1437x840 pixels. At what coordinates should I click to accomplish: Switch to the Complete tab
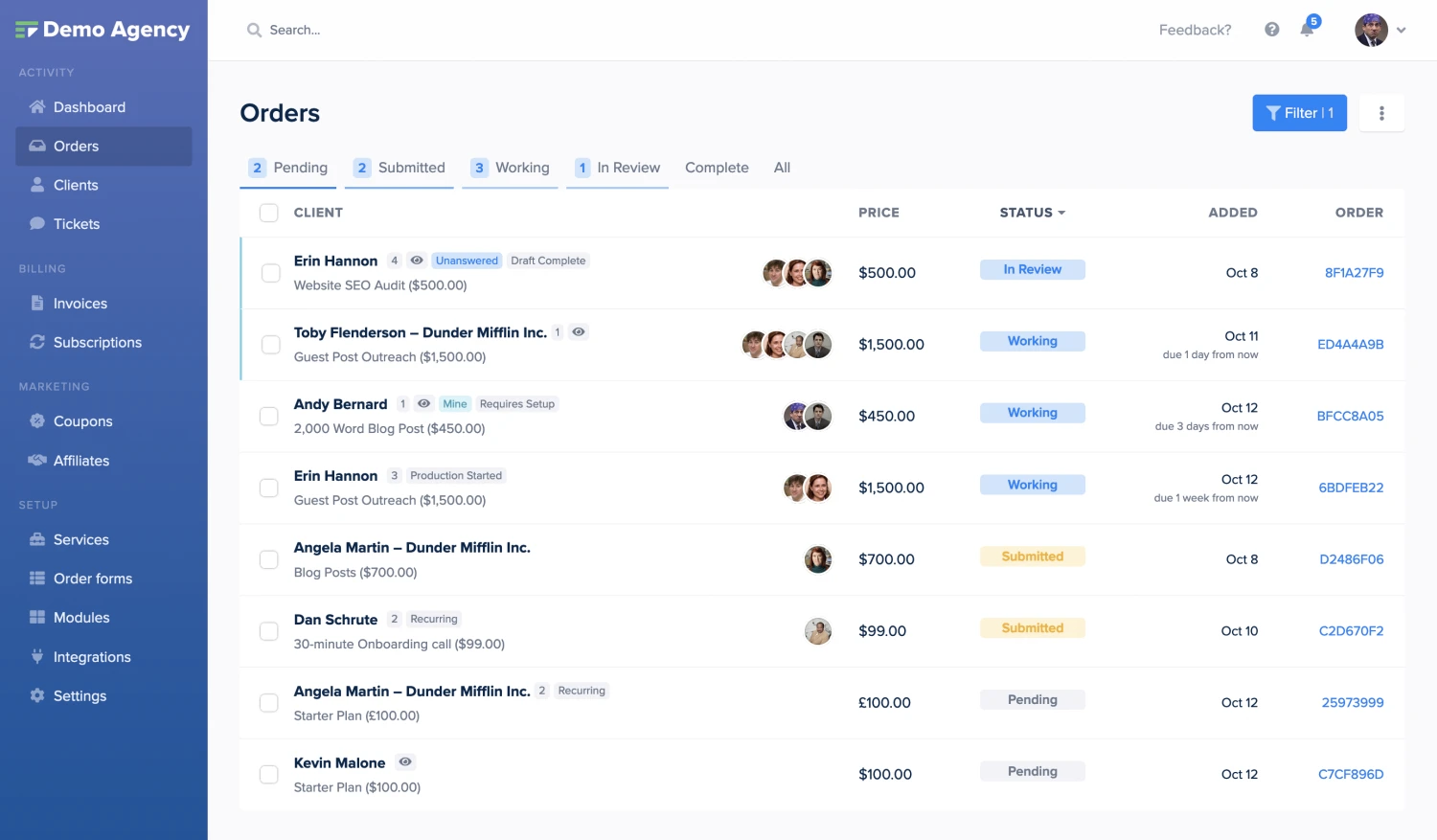click(x=717, y=168)
